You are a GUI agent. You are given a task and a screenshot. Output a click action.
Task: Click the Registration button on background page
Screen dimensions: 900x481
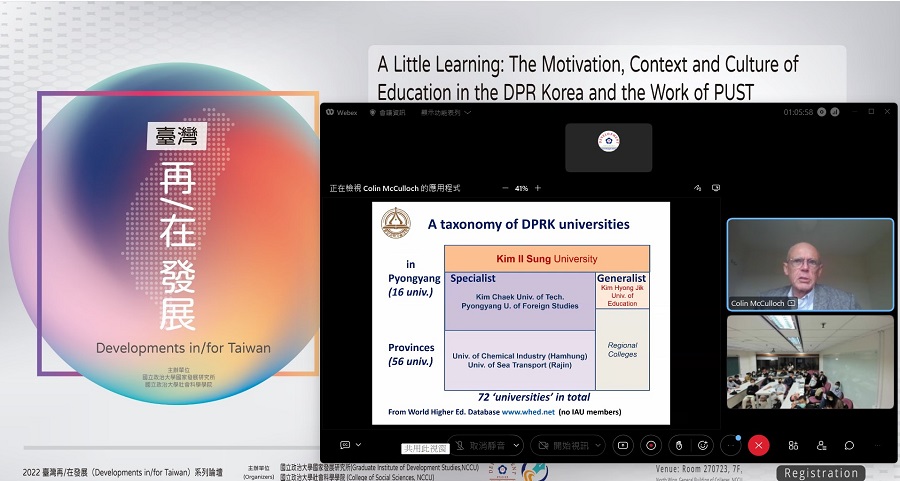pyautogui.click(x=821, y=473)
